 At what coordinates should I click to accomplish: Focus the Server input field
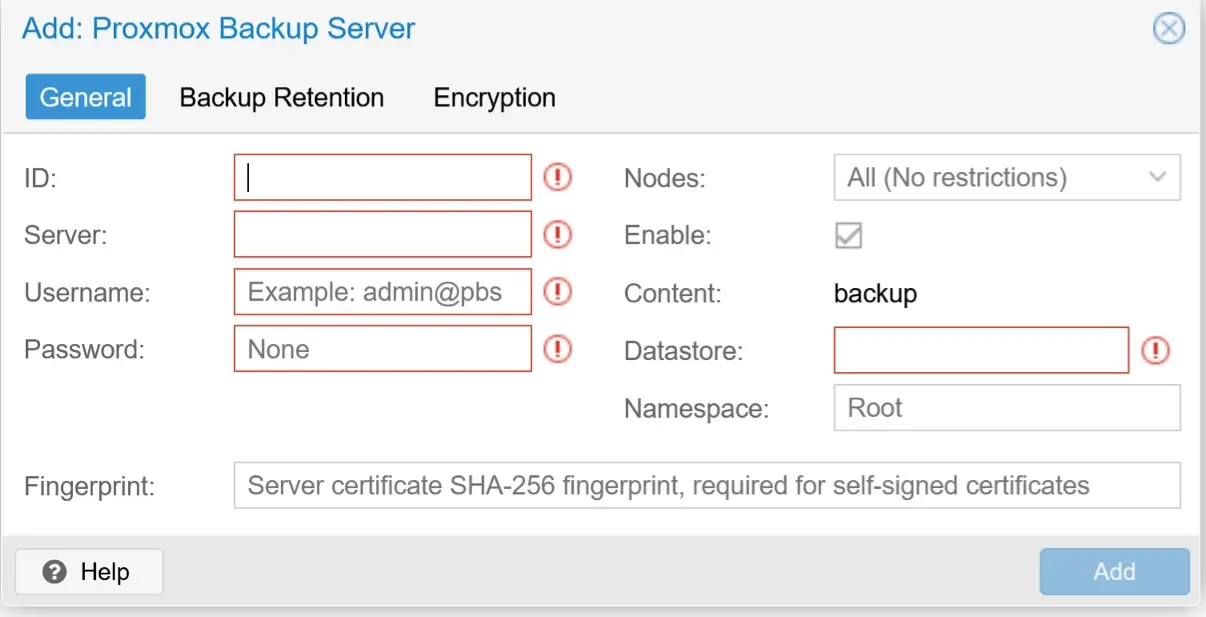click(x=383, y=235)
